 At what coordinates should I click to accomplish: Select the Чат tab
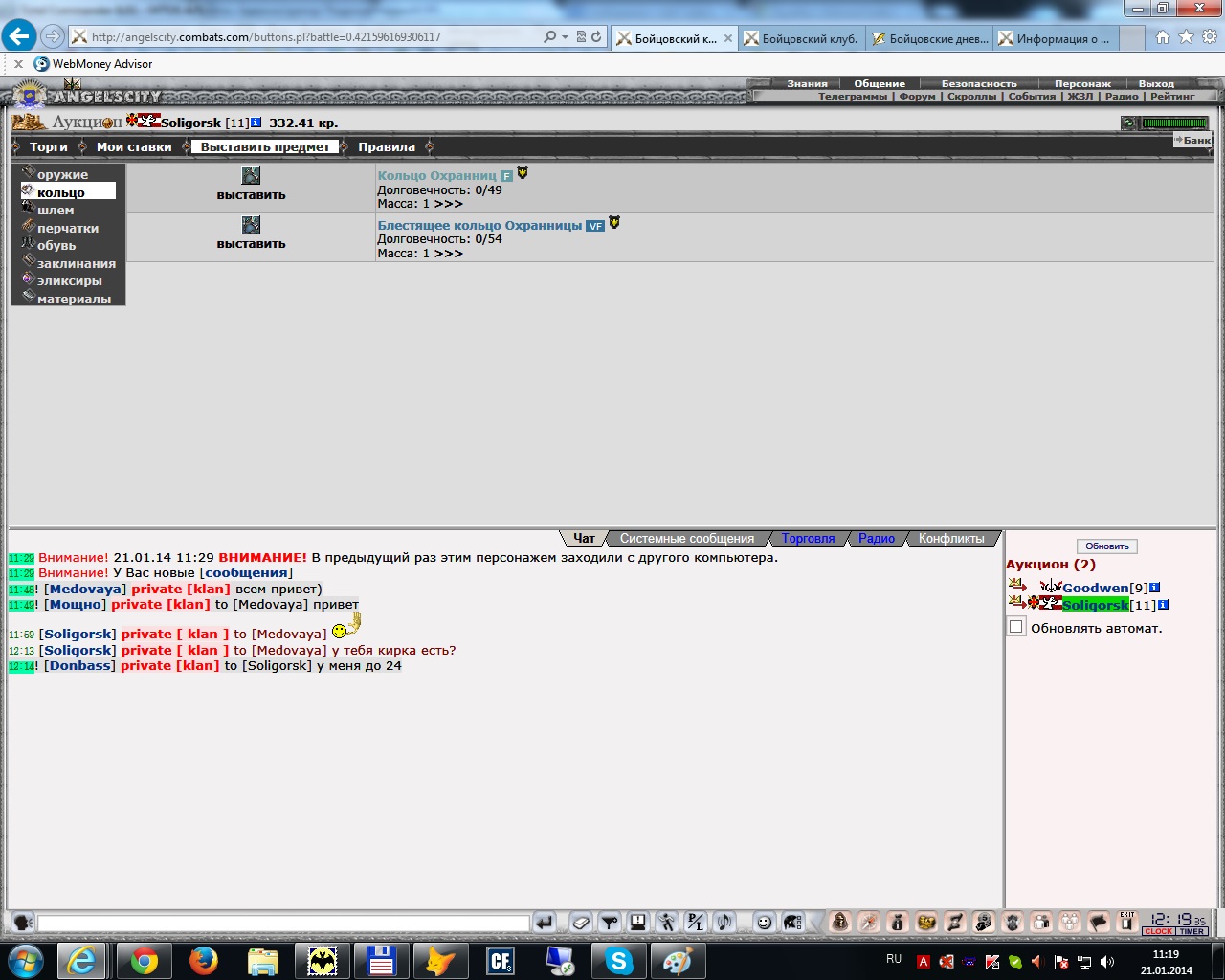tap(584, 539)
